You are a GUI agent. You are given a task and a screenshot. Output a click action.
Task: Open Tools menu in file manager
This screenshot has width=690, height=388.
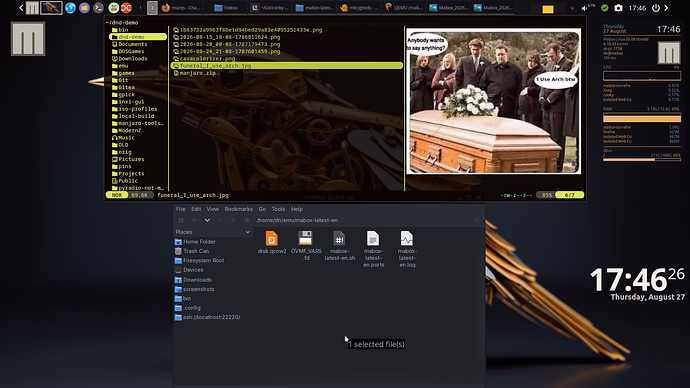point(278,209)
